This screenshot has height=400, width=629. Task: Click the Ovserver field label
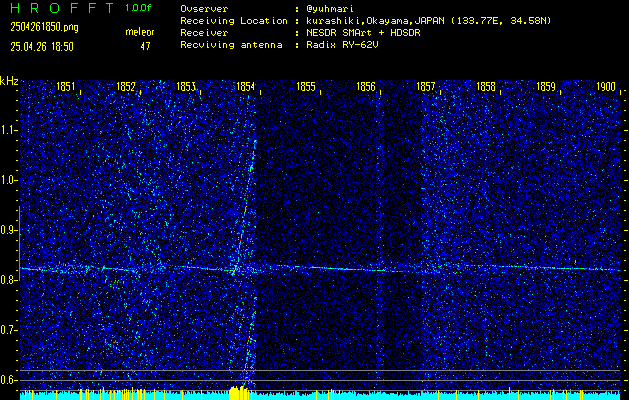coord(204,9)
